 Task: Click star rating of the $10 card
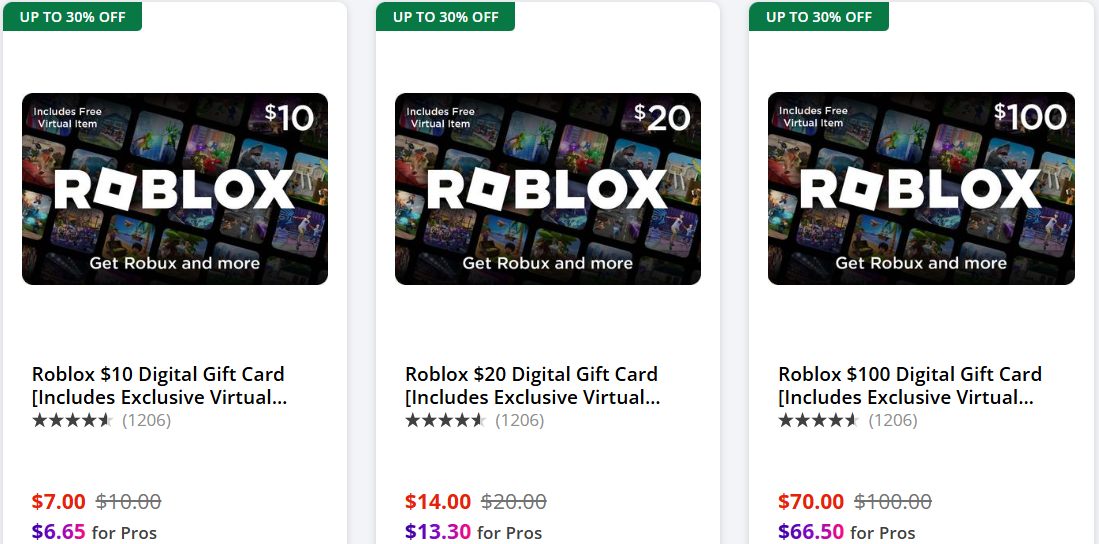pyautogui.click(x=72, y=421)
